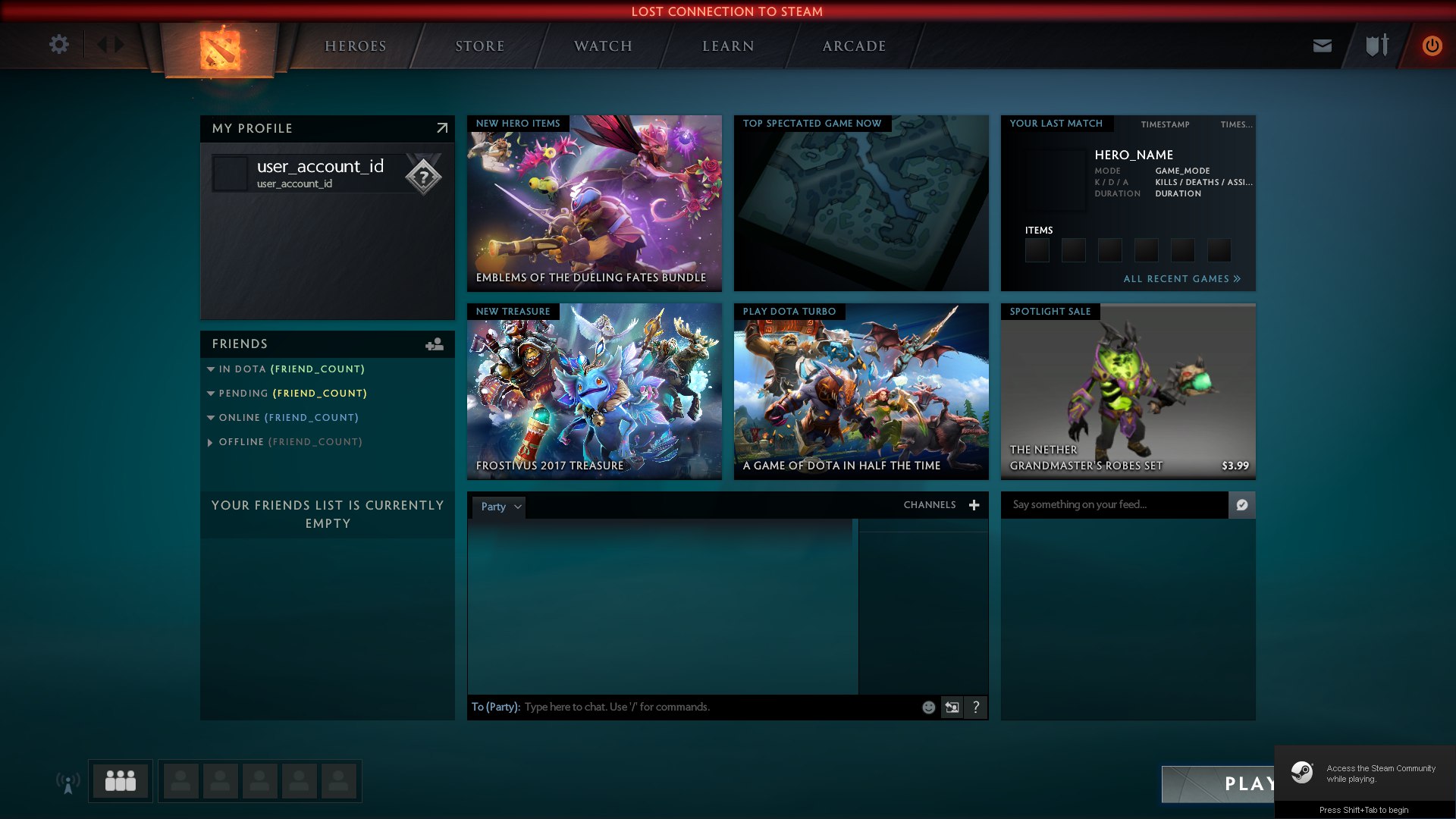Click the HERO_NAME last match text
Image resolution: width=1456 pixels, height=819 pixels.
coord(1134,155)
